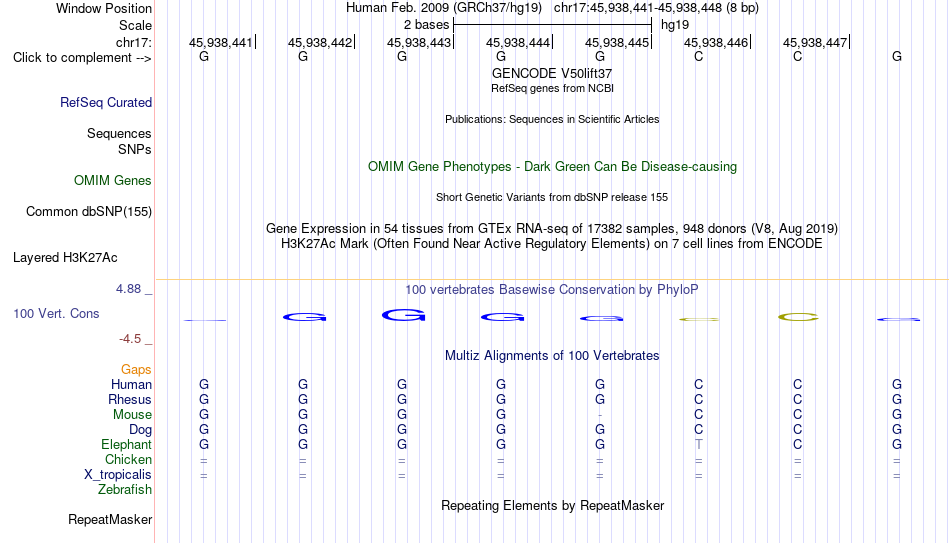Select the Window Position label
The height and width of the screenshot is (543, 950).
104,8
